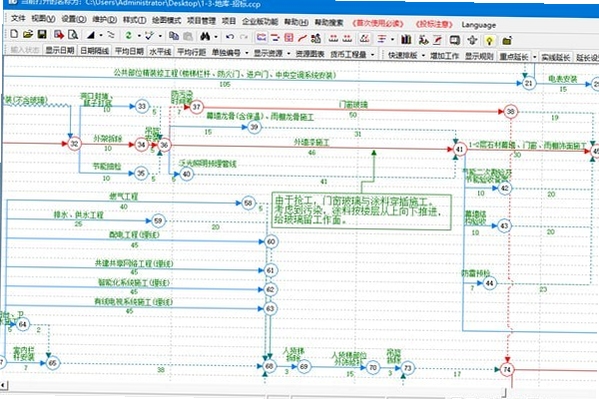Screen dimensions: 599x399
Task: Click the red curve line icon
Action: [302, 38]
